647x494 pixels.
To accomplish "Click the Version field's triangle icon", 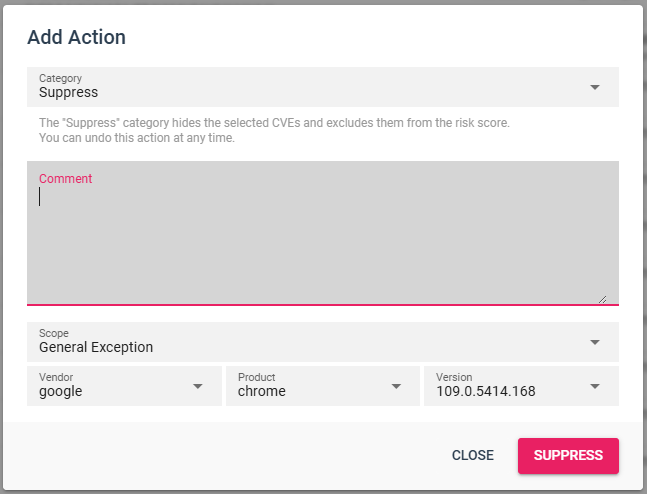I will click(595, 386).
